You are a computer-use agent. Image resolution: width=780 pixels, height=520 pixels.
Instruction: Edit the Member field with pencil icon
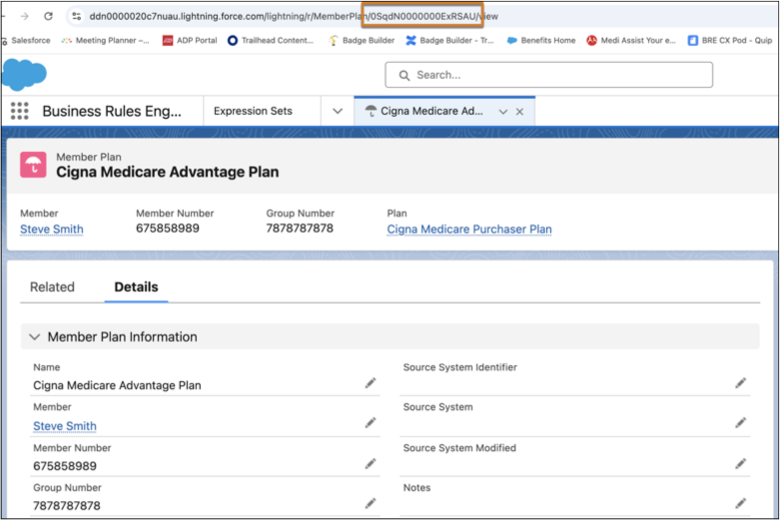[371, 422]
